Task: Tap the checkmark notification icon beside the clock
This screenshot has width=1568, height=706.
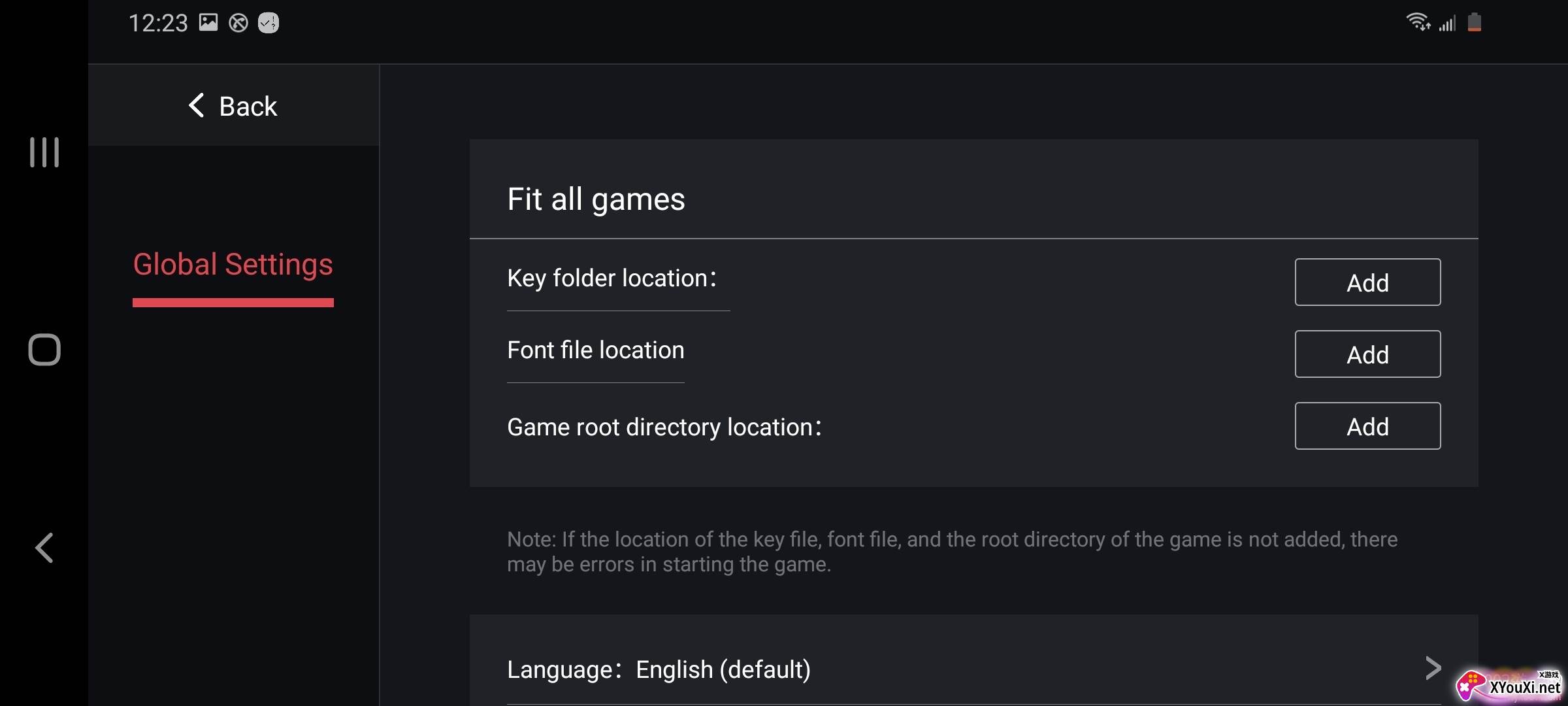Action: click(x=269, y=24)
